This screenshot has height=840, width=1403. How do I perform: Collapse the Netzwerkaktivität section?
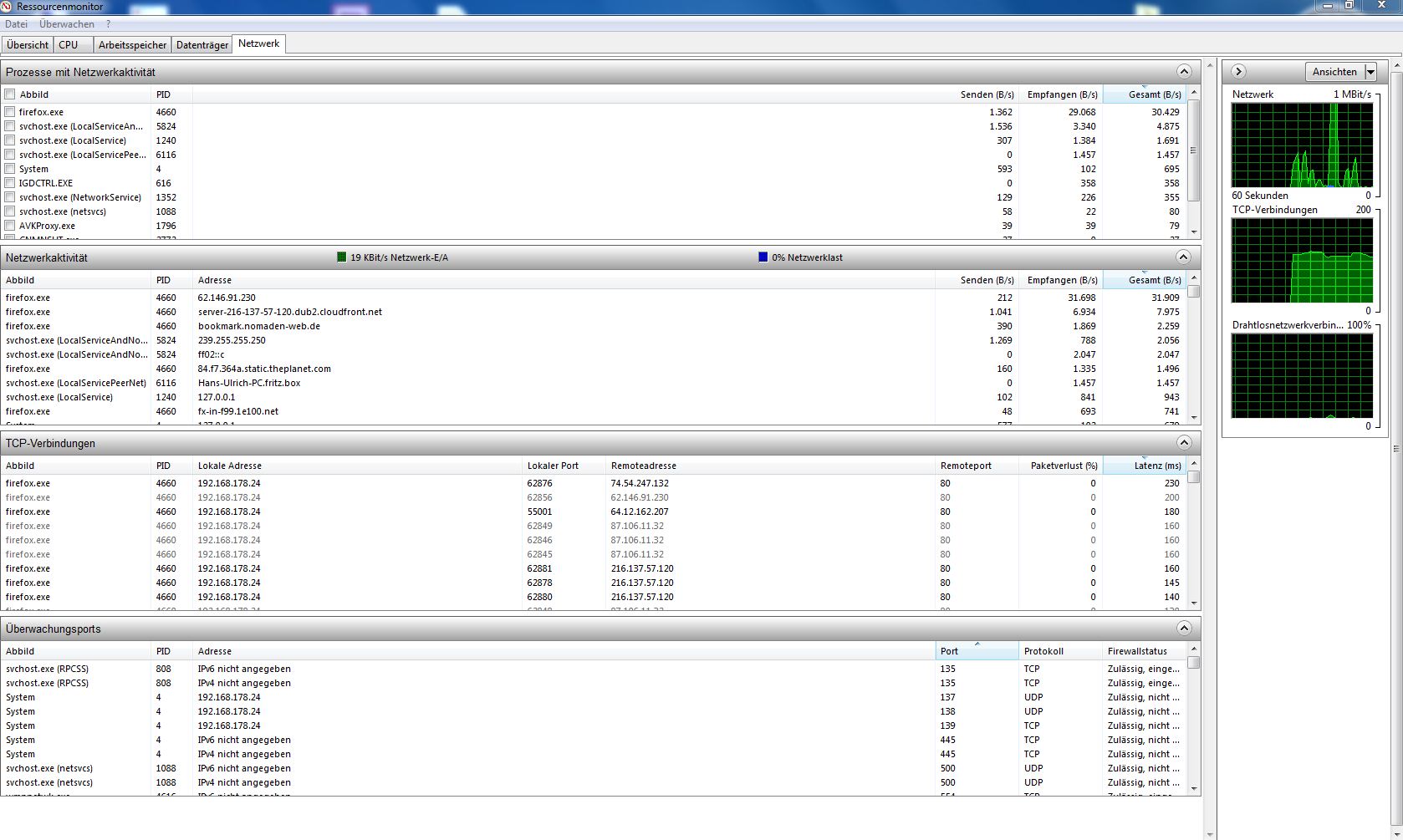pos(1183,257)
